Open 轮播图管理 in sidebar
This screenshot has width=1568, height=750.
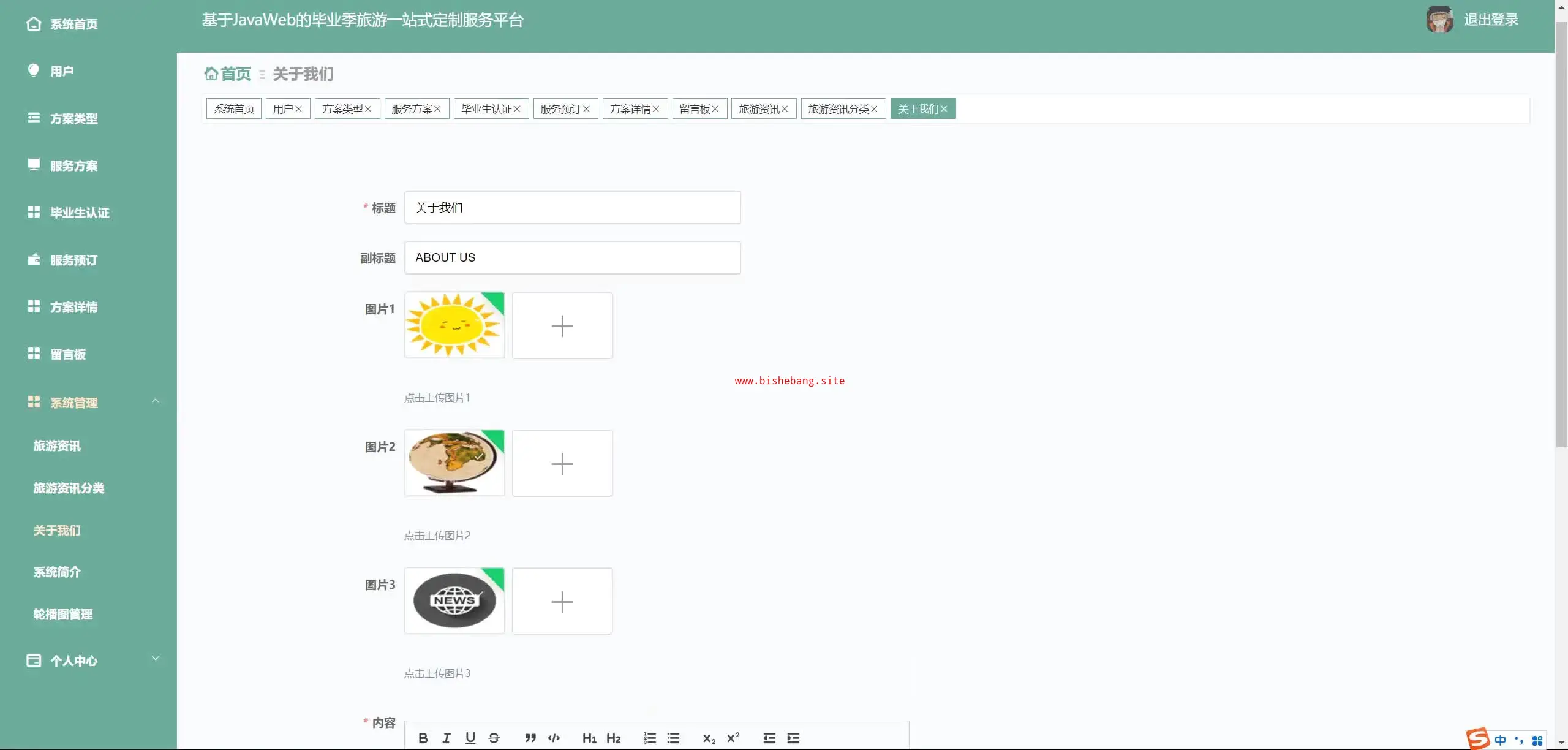tap(63, 614)
